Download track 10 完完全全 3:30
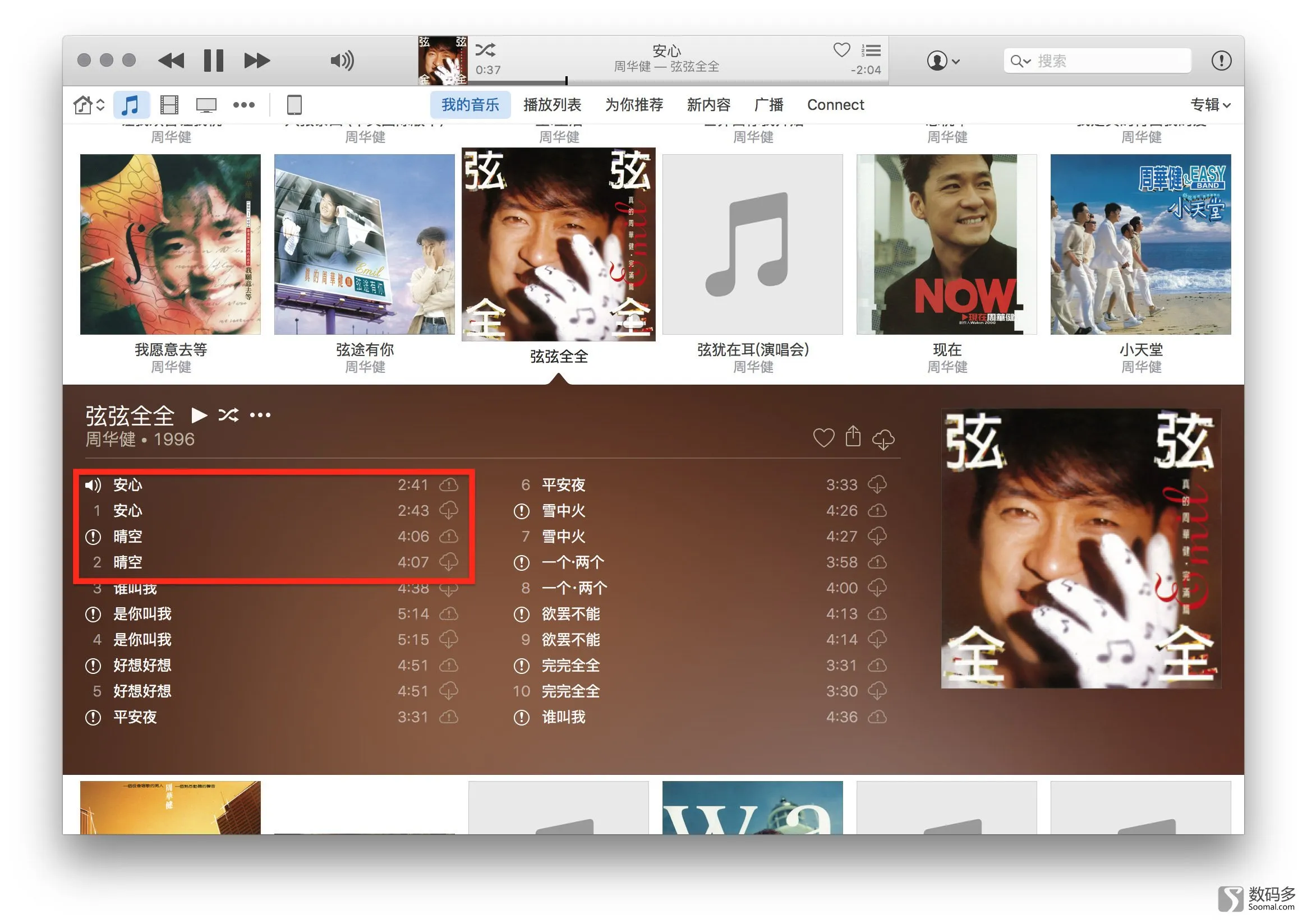This screenshot has height=924, width=1307. (877, 691)
